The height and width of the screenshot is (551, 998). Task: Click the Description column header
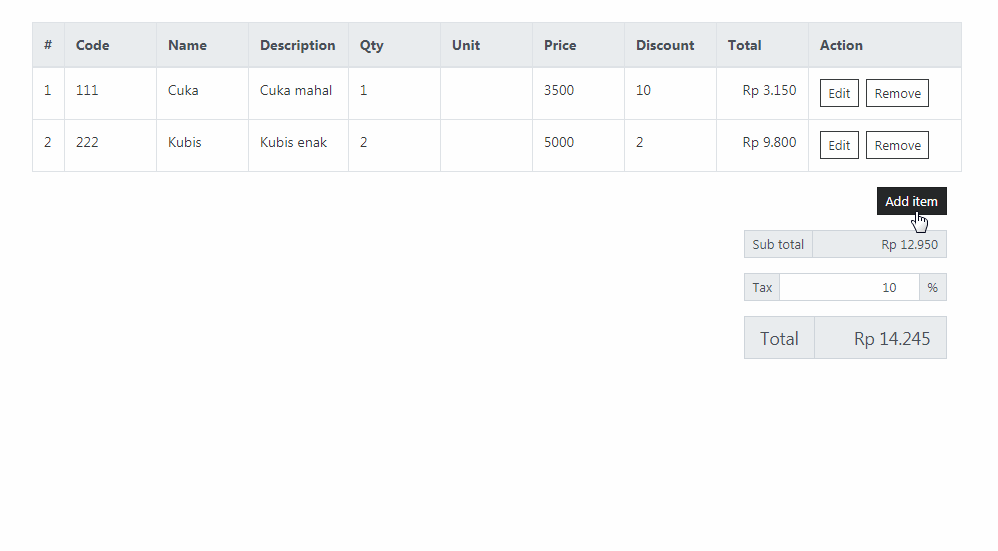[297, 45]
